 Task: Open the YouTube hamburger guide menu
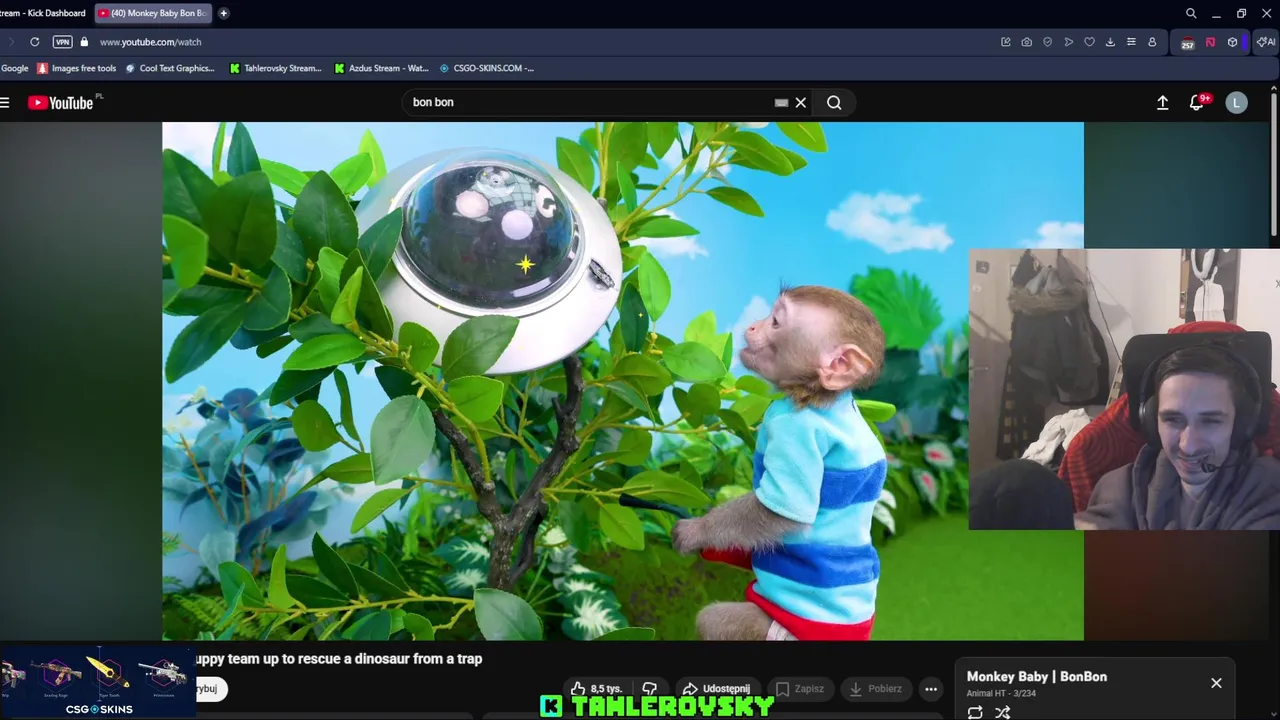[x=5, y=102]
